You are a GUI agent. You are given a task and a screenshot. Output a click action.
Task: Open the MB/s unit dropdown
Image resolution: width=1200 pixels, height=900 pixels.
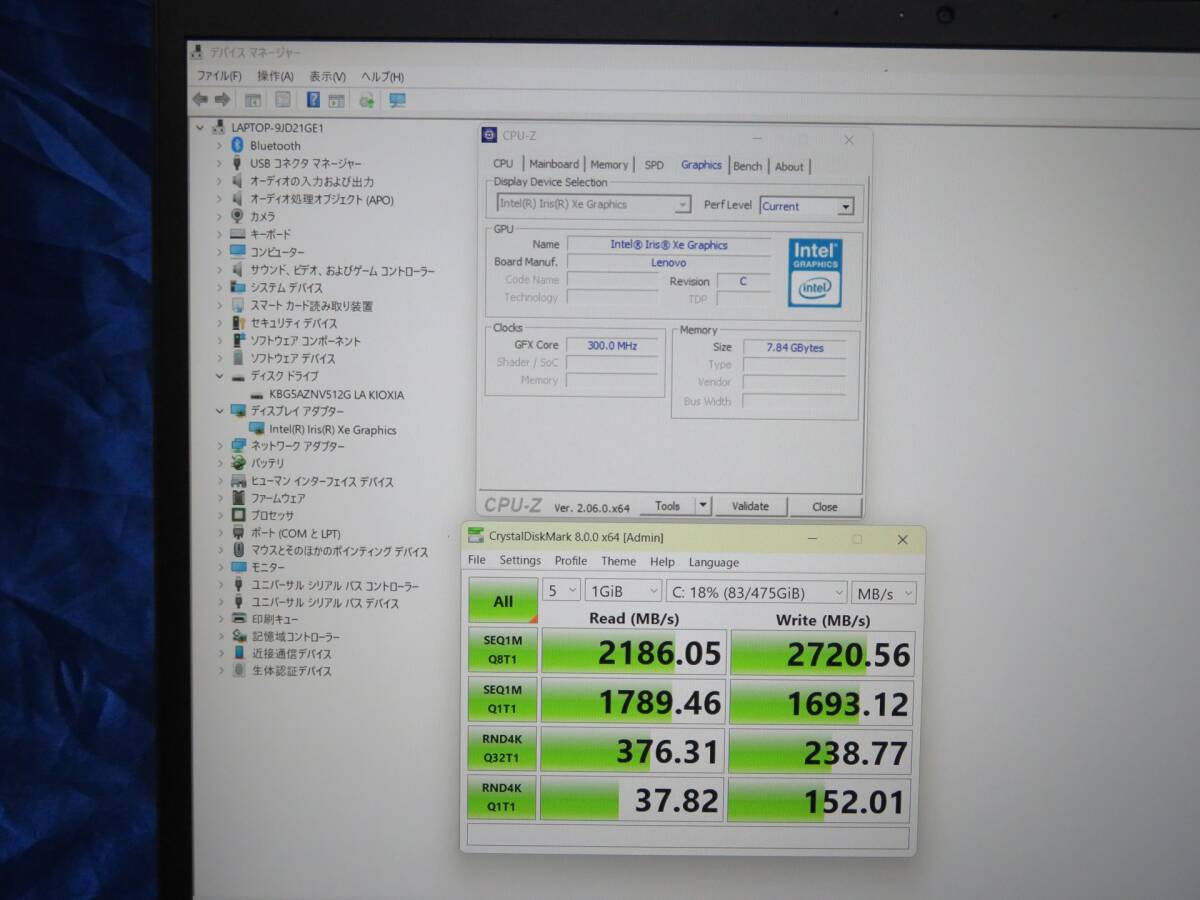point(885,593)
